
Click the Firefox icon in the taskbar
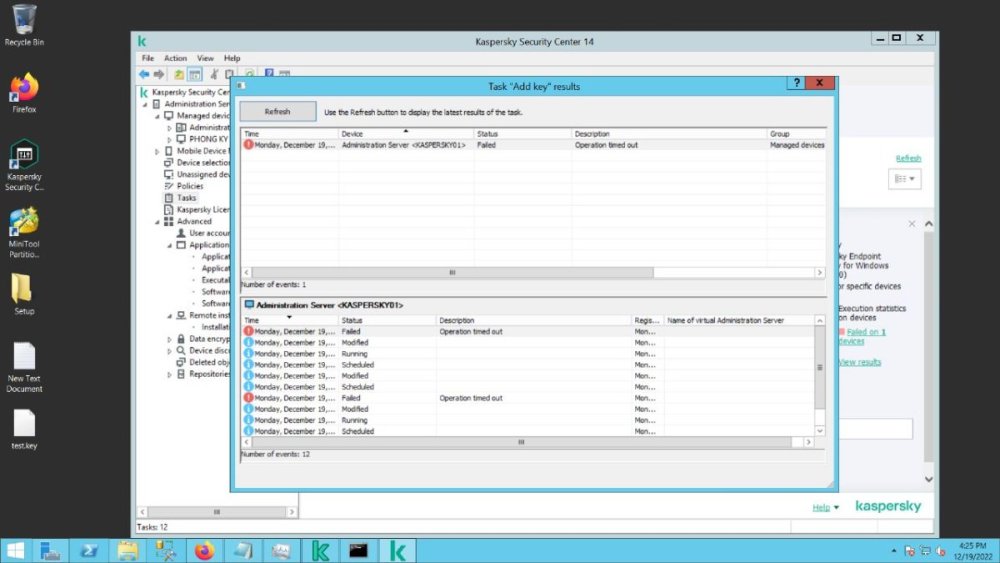pos(204,550)
